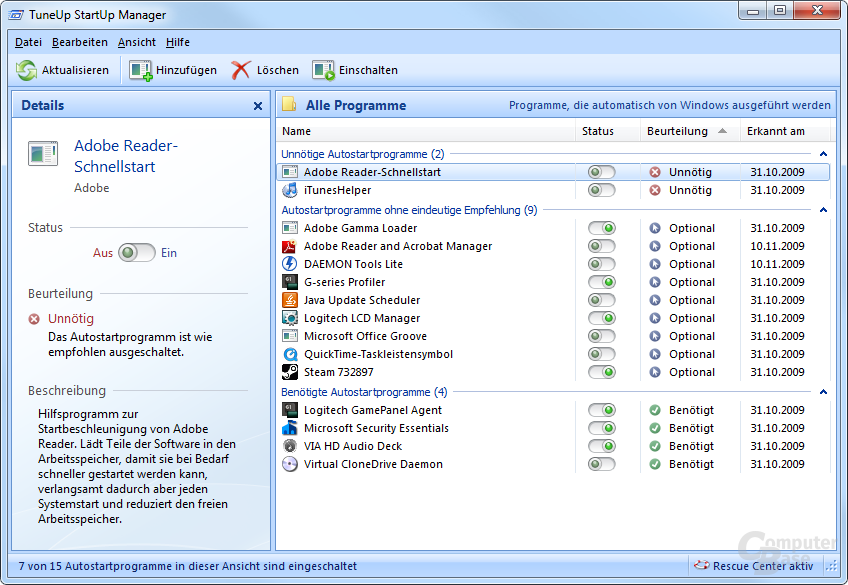Toggle the Adobe Reader and Acrobat Manager switch
This screenshot has height=585, width=848.
tap(602, 246)
